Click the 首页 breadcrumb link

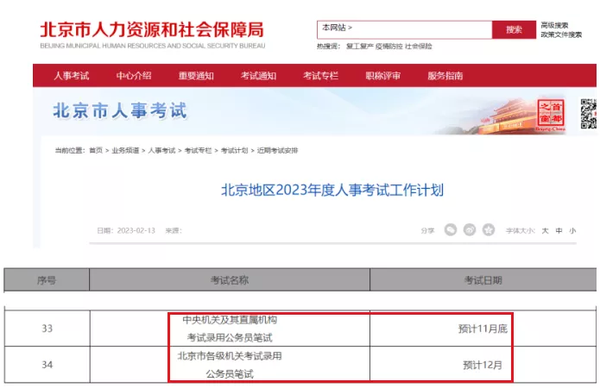tap(96, 150)
